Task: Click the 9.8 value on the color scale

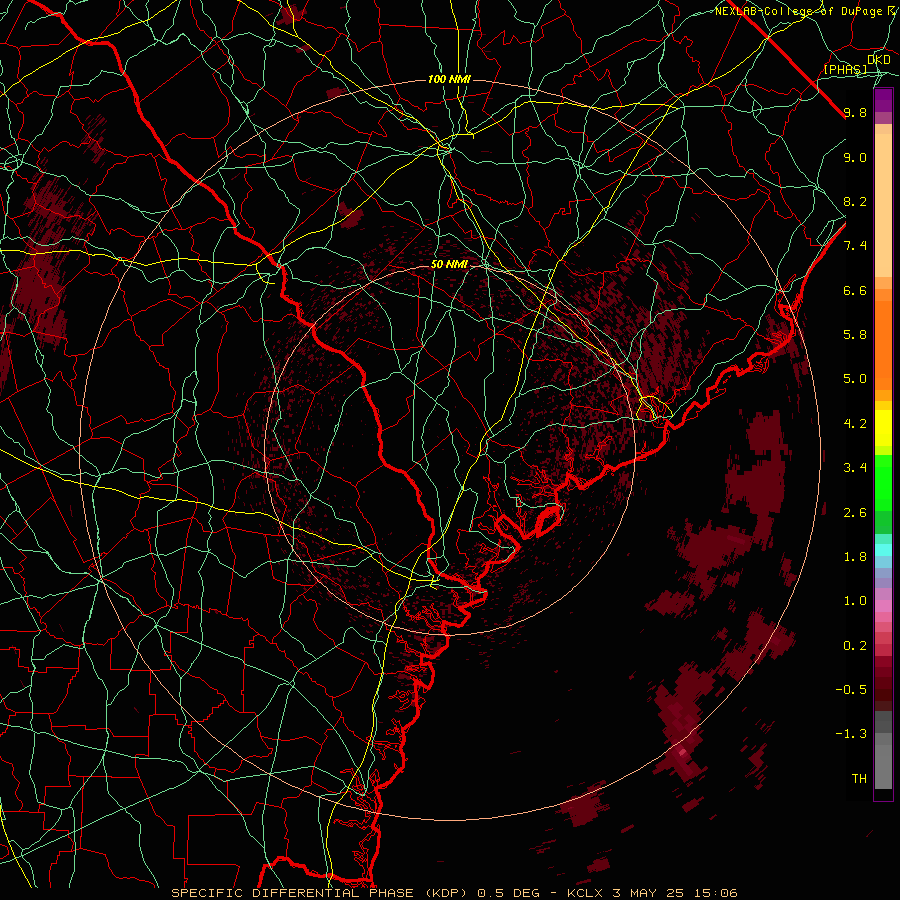Action: [x=855, y=112]
